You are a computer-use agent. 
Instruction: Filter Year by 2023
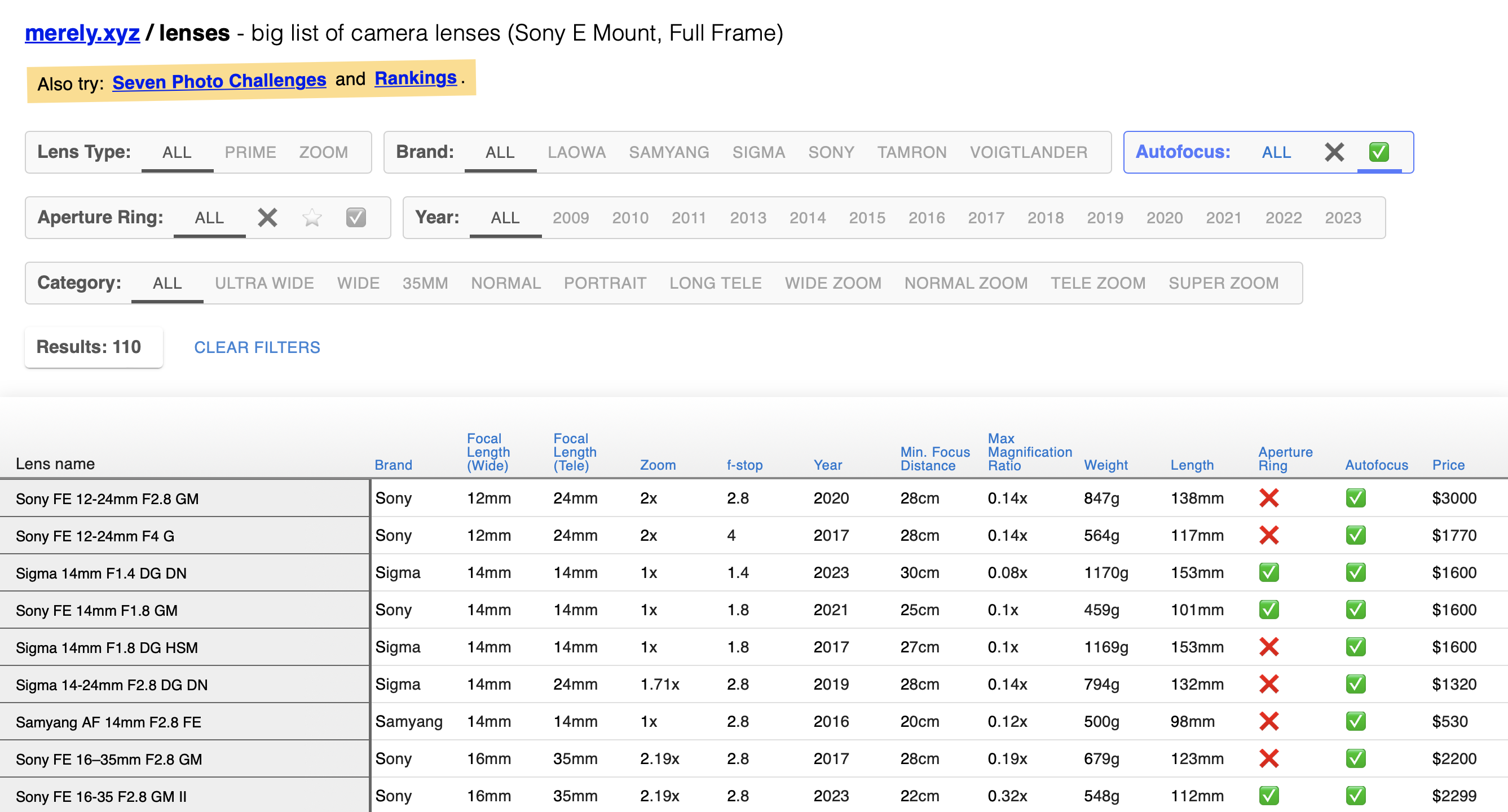pyautogui.click(x=1343, y=218)
